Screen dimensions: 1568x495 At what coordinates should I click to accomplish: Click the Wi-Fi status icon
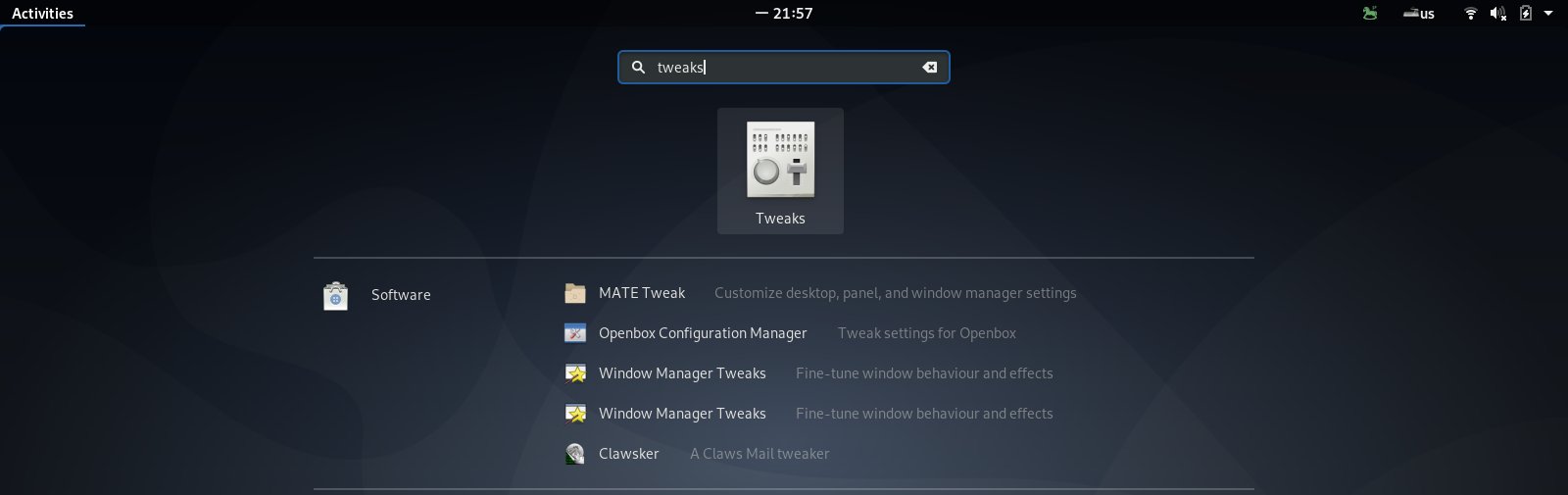click(x=1470, y=13)
